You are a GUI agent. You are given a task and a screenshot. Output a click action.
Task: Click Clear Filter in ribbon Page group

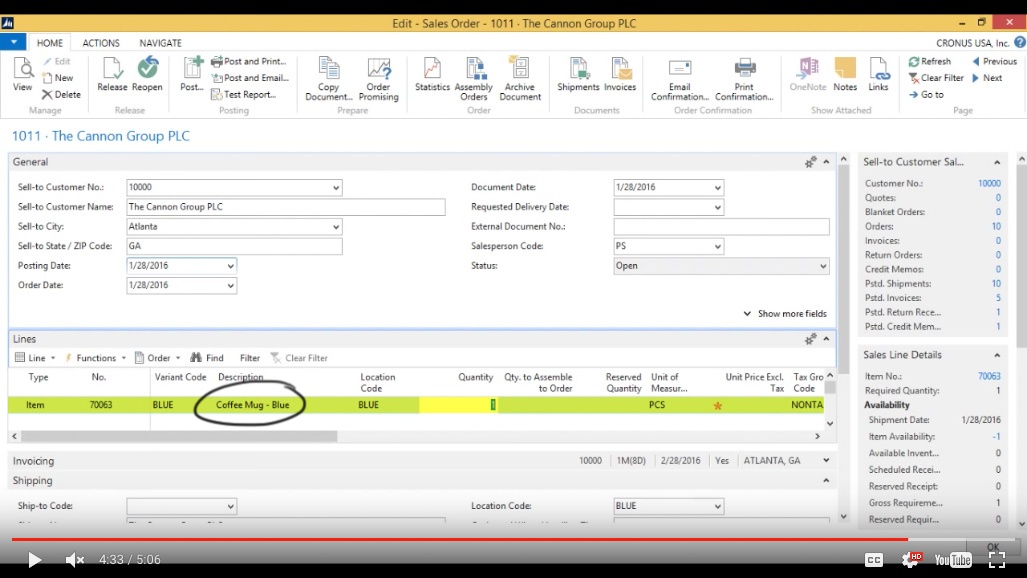[936, 78]
